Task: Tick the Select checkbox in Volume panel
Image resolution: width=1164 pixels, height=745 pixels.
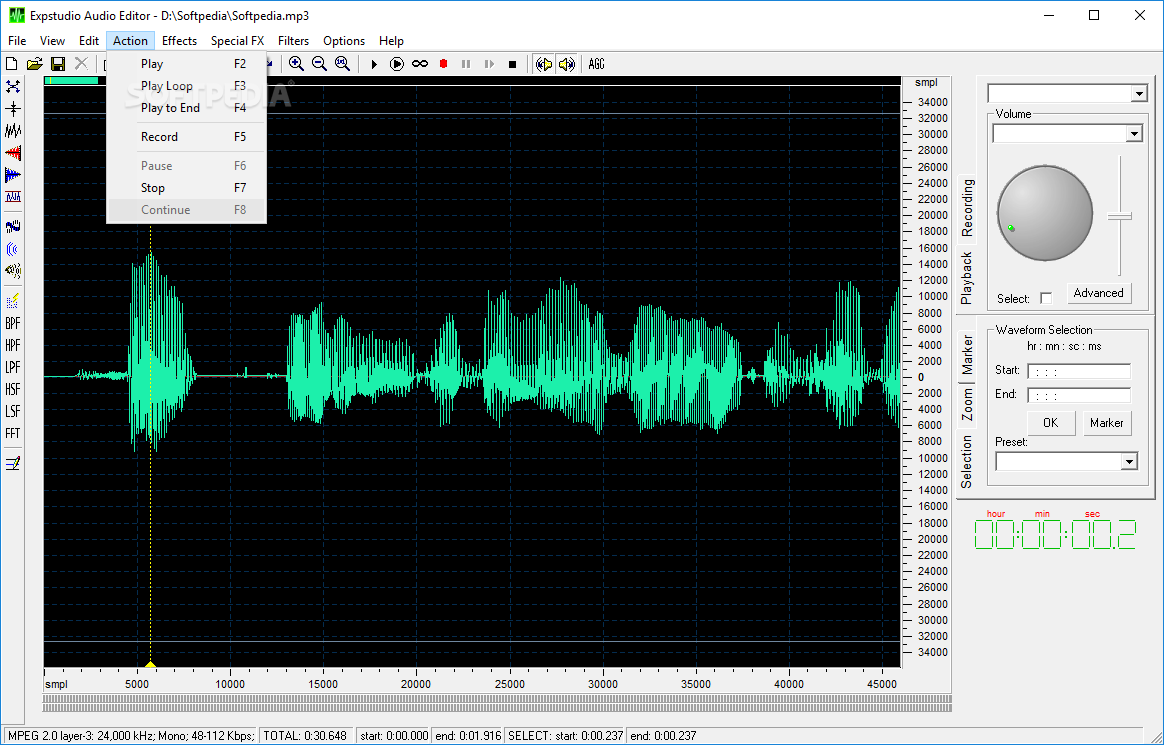Action: tap(1046, 298)
